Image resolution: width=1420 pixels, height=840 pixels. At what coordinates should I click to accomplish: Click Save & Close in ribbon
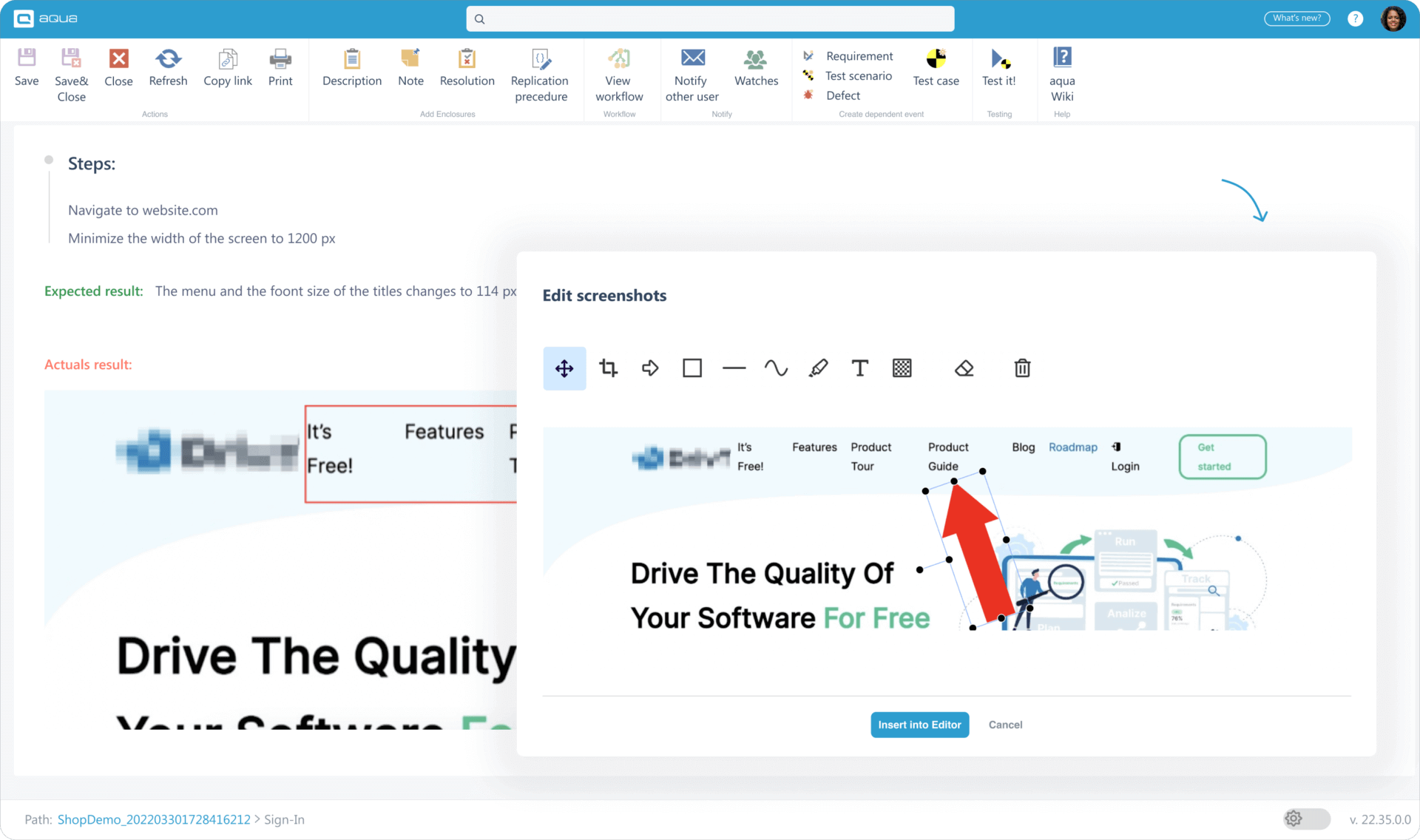tap(71, 74)
